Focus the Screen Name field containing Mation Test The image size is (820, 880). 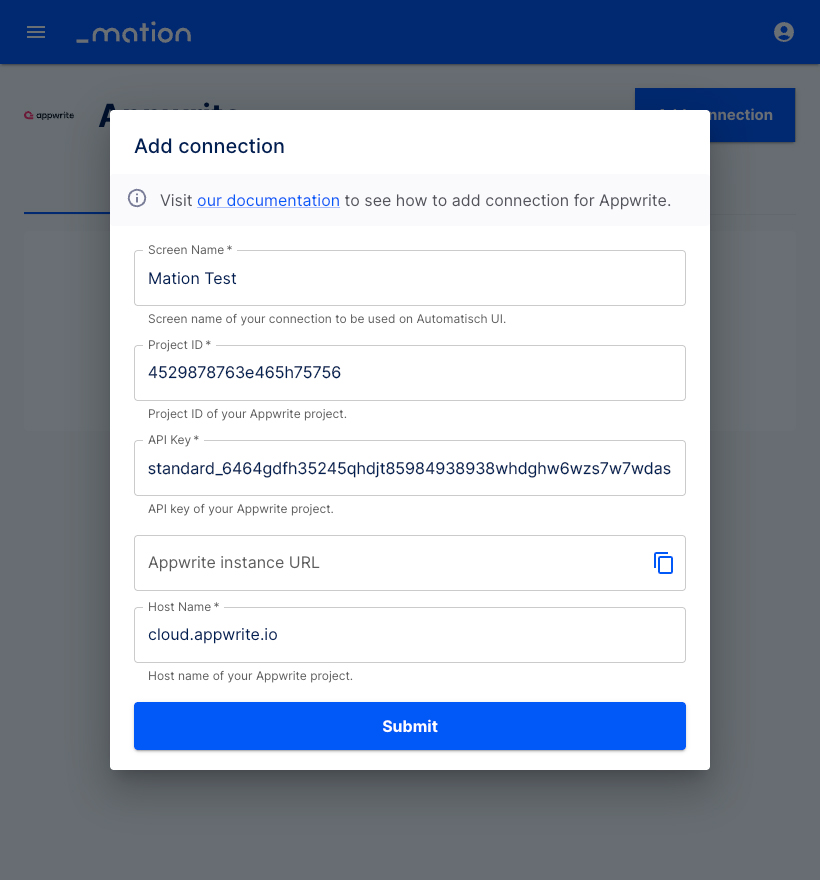[410, 278]
